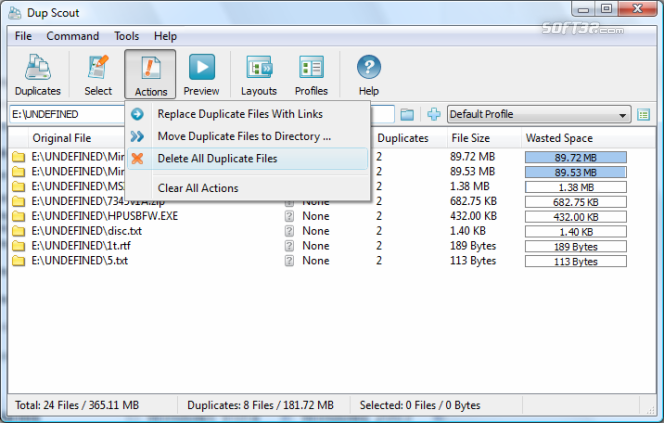Image resolution: width=664 pixels, height=423 pixels.
Task: Click the 89.72 MB wasted space bar
Action: (x=575, y=158)
